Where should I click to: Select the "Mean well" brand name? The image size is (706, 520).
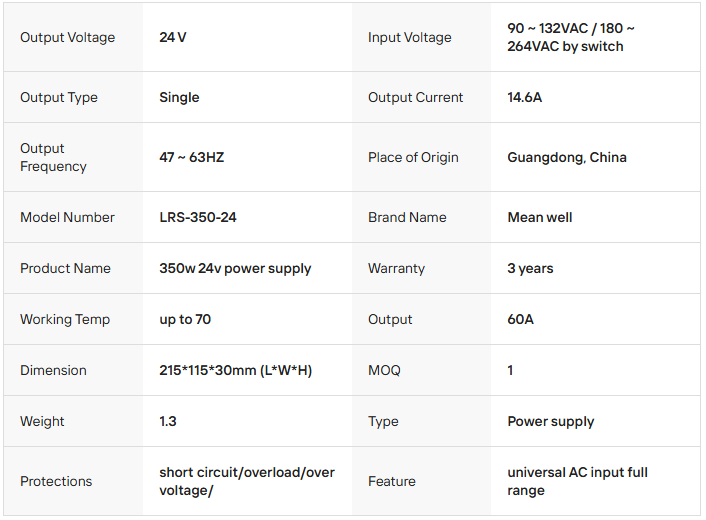pos(539,218)
